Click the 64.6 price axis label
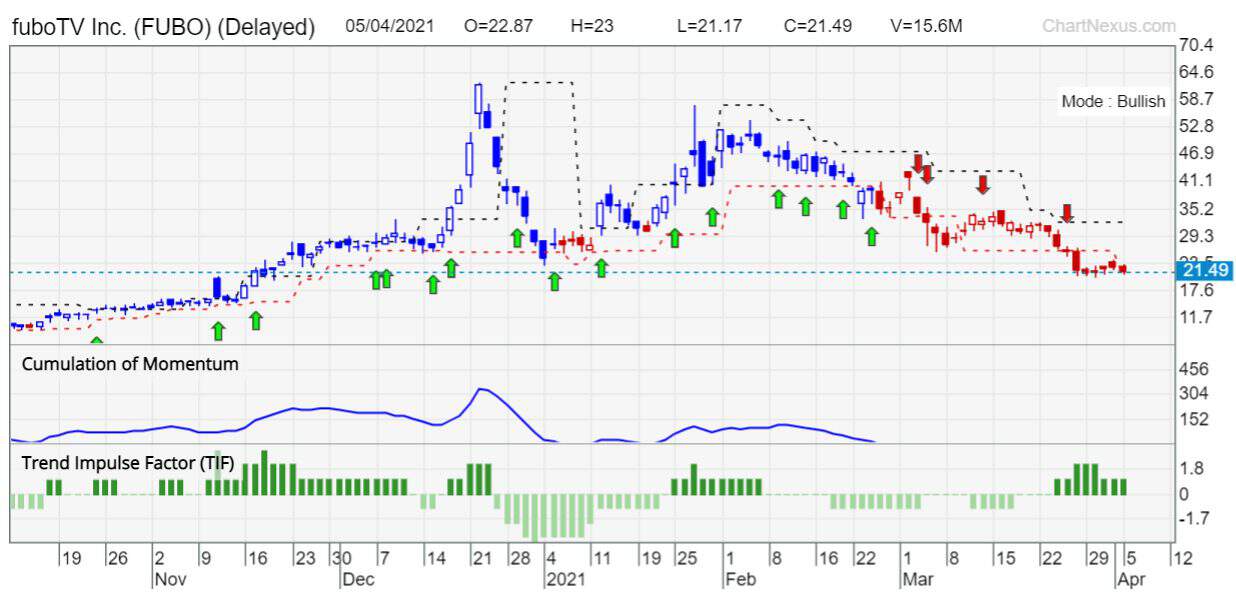 (x=1196, y=72)
